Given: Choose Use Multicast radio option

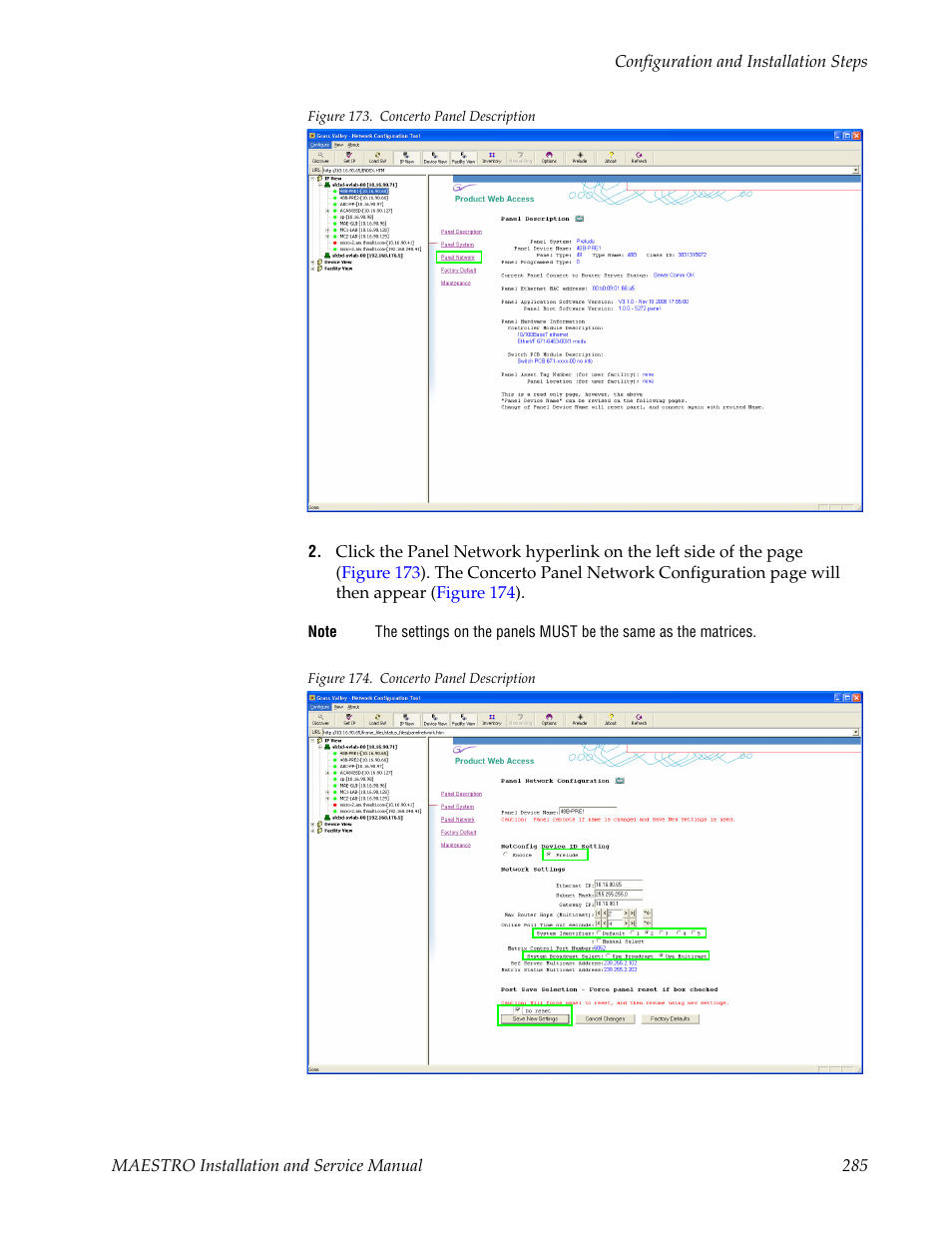Looking at the screenshot, I should 661,955.
